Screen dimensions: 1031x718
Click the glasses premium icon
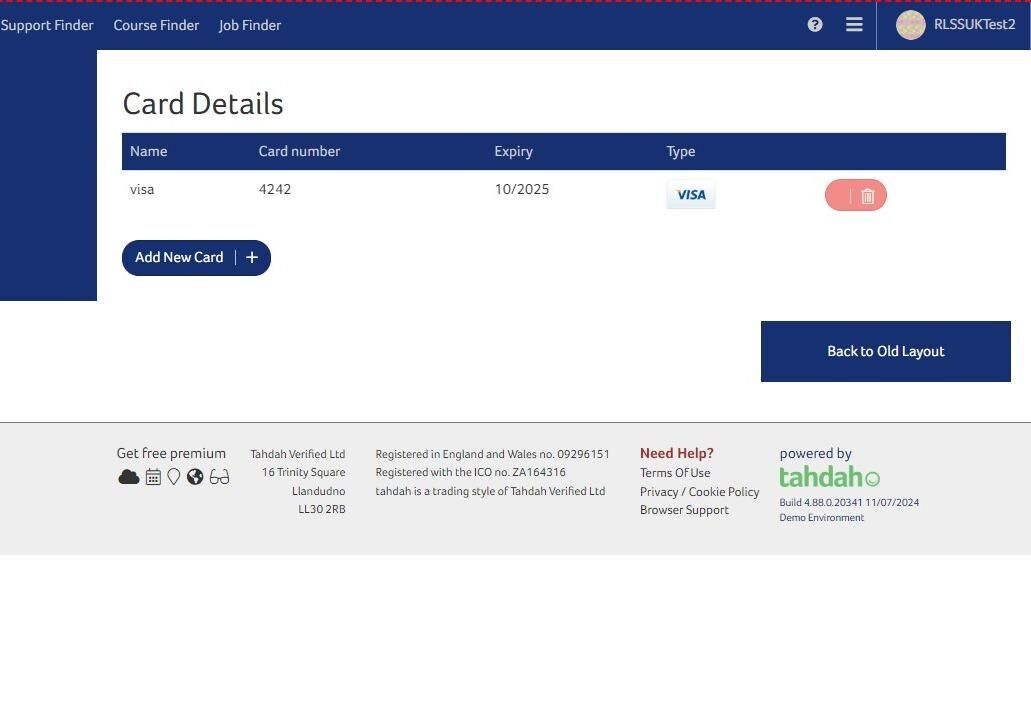(x=220, y=477)
